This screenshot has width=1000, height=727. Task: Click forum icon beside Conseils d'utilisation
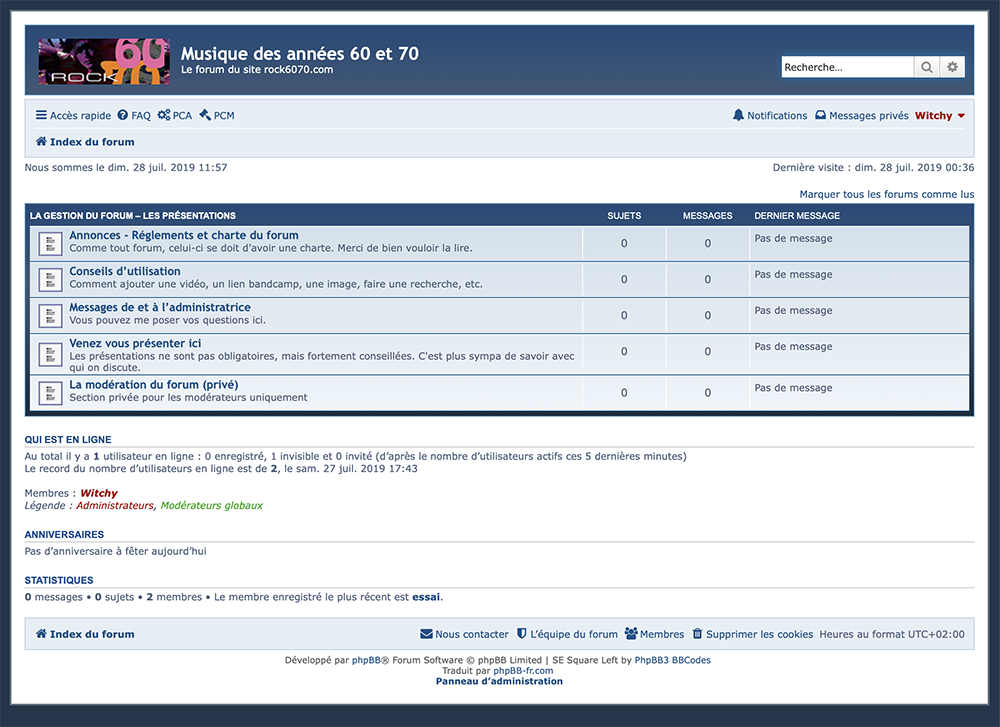click(50, 279)
